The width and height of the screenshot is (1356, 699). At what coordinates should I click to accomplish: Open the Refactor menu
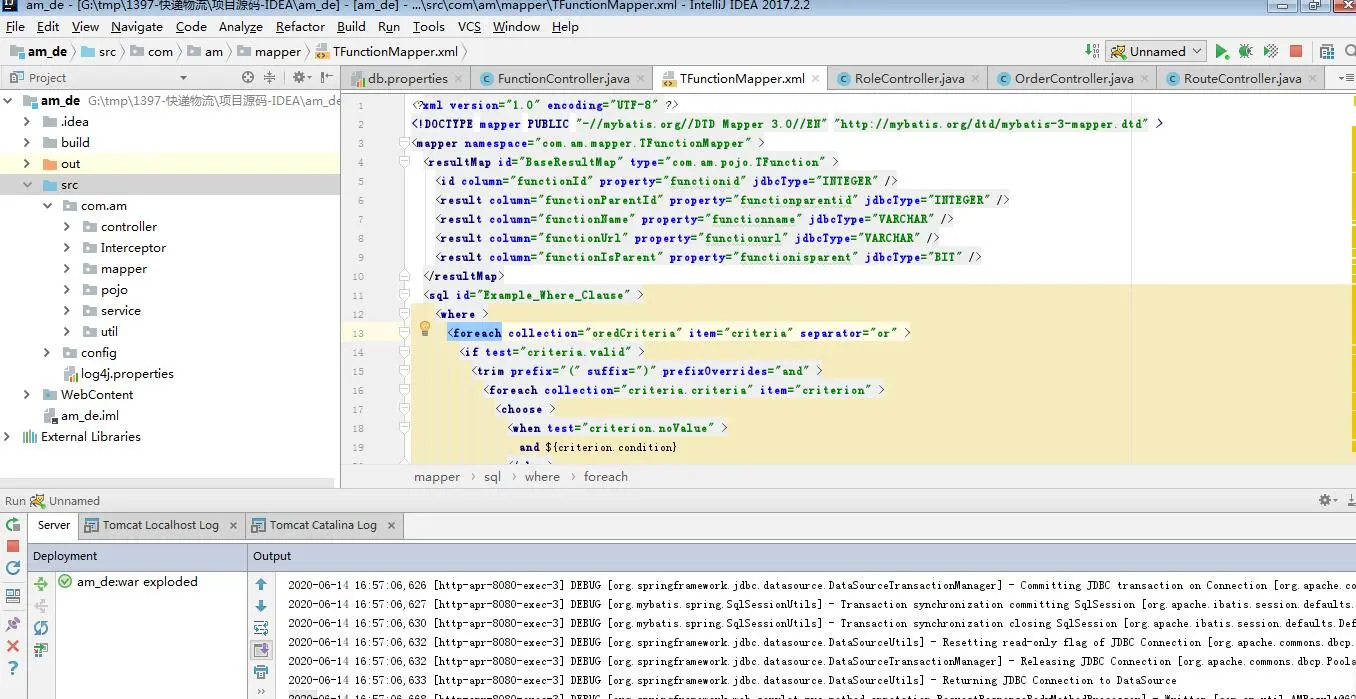[300, 27]
